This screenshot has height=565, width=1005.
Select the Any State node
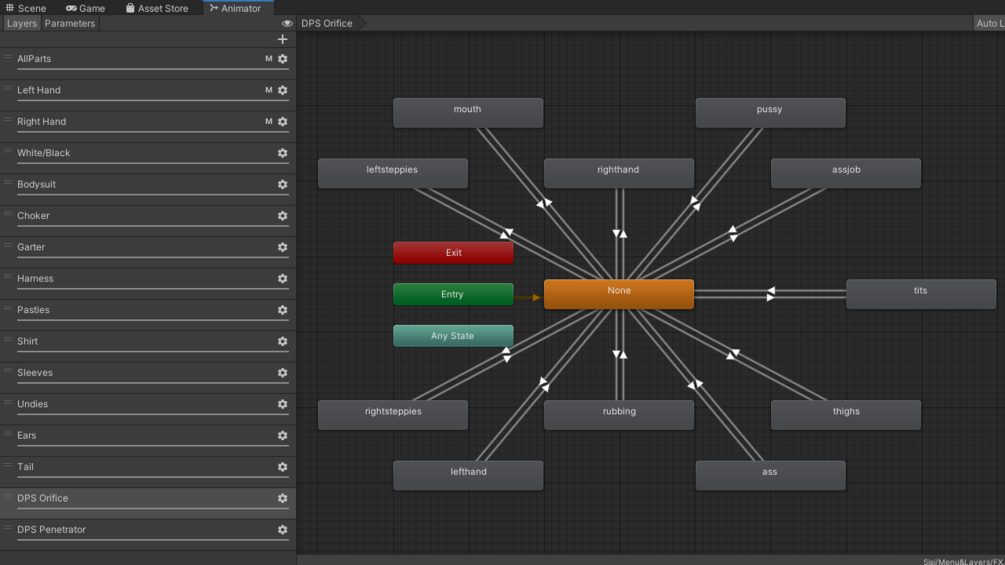pyautogui.click(x=453, y=336)
